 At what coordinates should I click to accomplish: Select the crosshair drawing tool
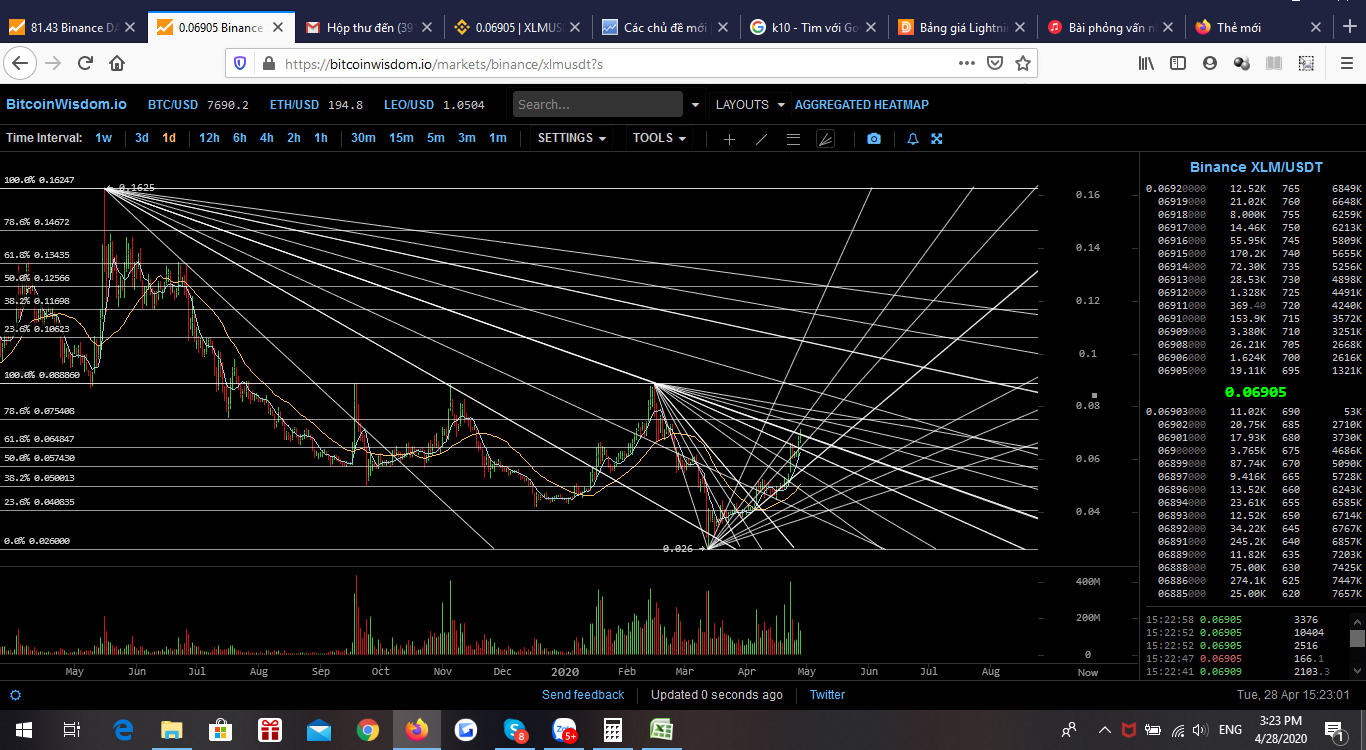(729, 139)
